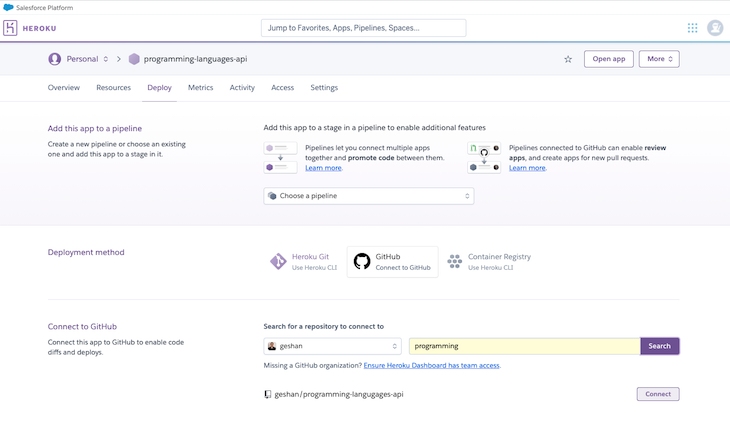Open the More actions dropdown
This screenshot has width=730, height=431.
tap(659, 59)
